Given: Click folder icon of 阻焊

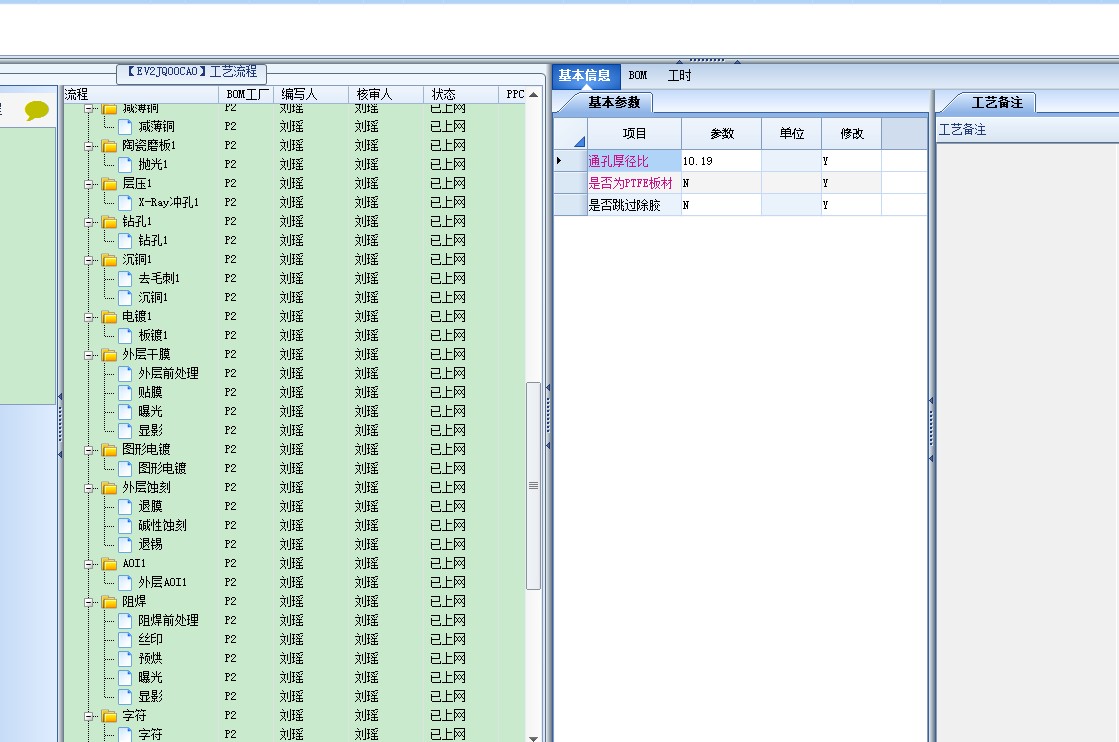Looking at the screenshot, I should pyautogui.click(x=109, y=602).
